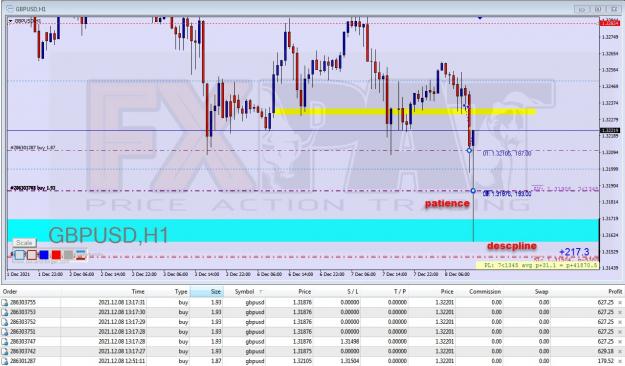Select order icon for order 286303753
Viewport: 625px width, 366px height.
[5, 312]
